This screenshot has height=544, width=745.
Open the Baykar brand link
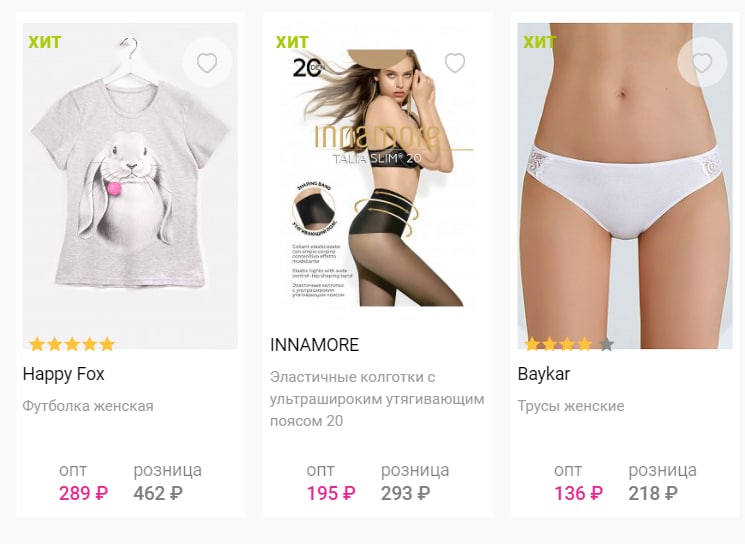coord(544,374)
